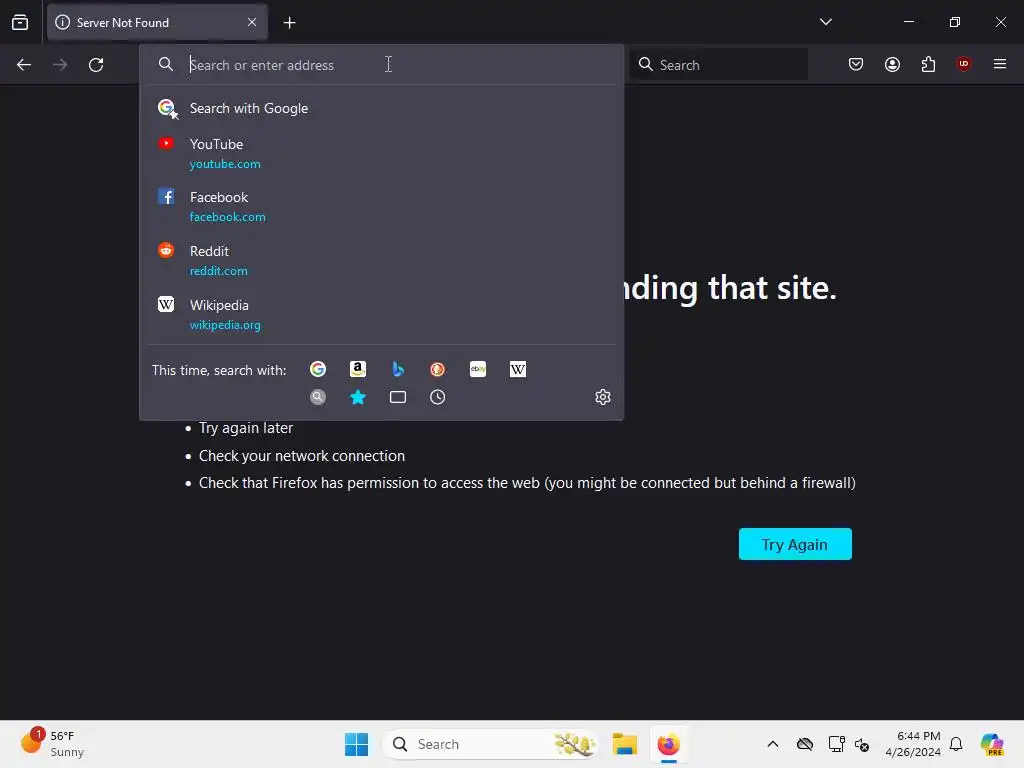The width and height of the screenshot is (1024, 768).
Task: Open the Firefox account icon
Action: [892, 64]
